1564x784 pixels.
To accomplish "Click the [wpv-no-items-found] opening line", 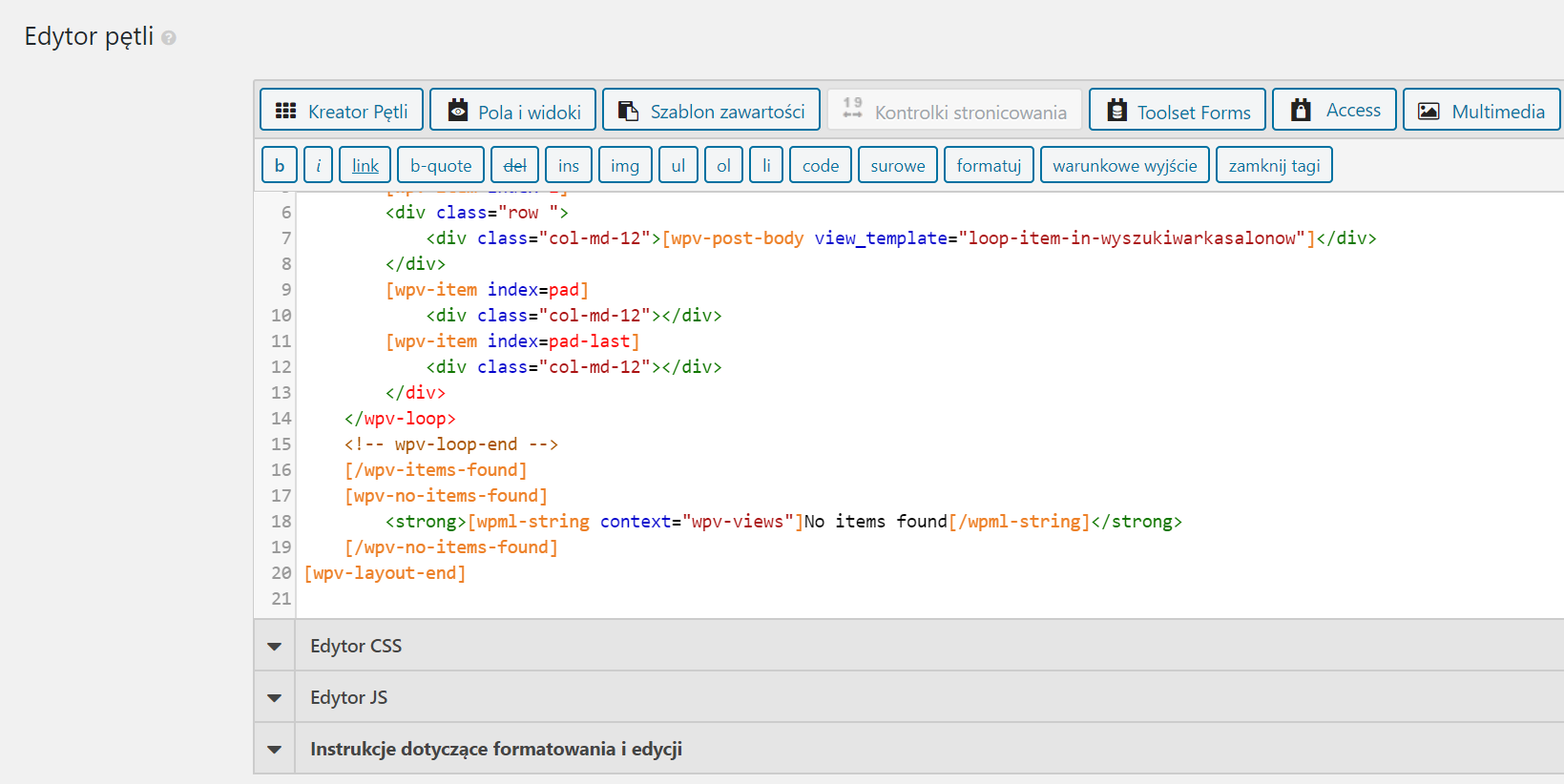I will (x=446, y=496).
